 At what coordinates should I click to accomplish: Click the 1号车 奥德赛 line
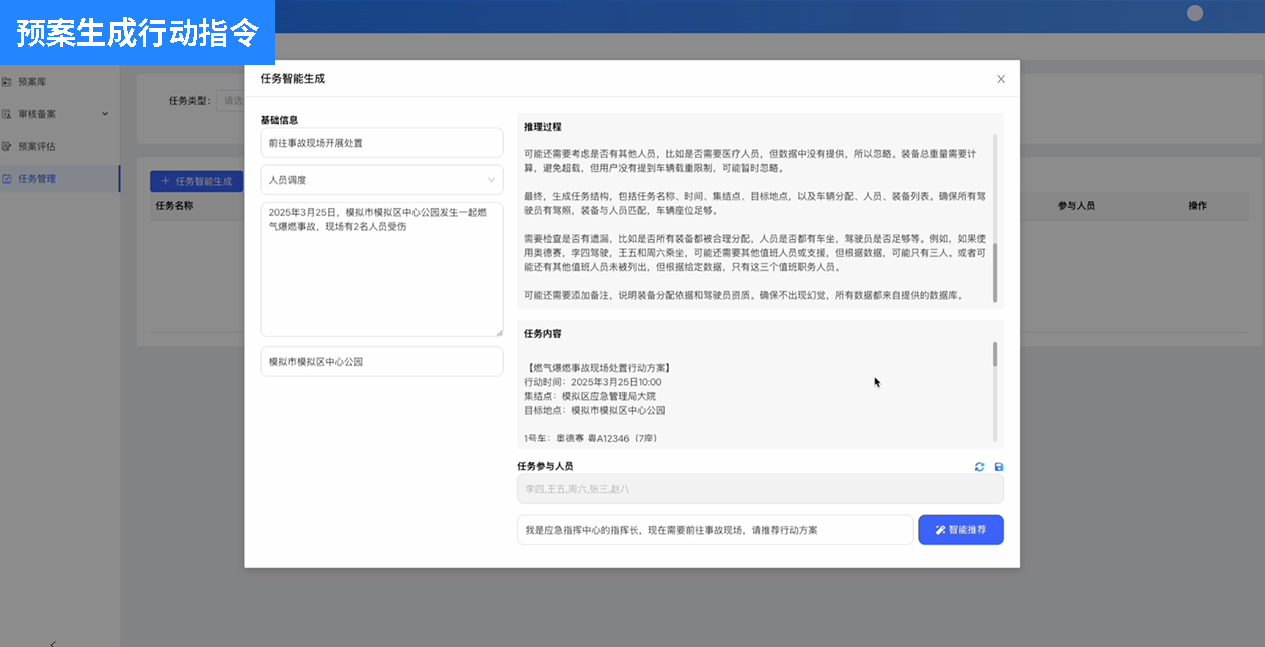point(591,438)
